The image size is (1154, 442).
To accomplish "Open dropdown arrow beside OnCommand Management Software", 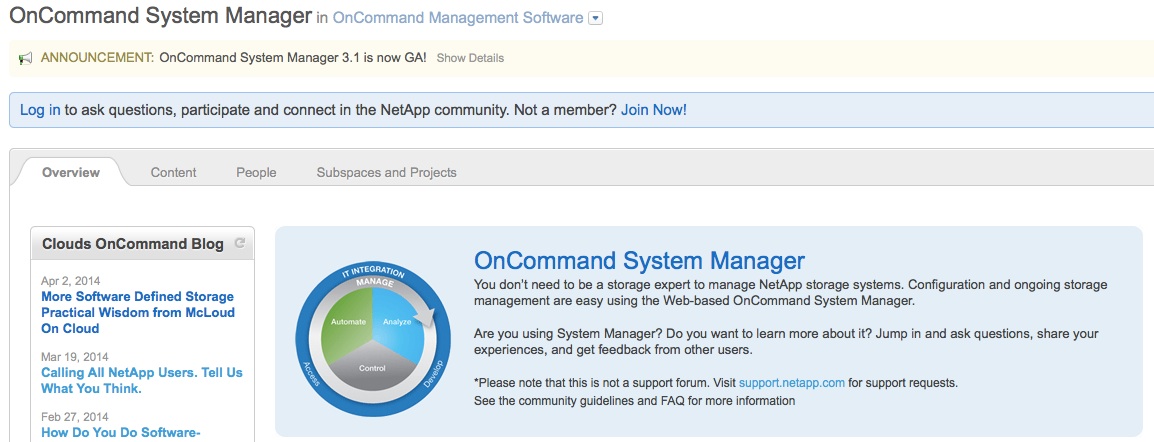I will (596, 18).
